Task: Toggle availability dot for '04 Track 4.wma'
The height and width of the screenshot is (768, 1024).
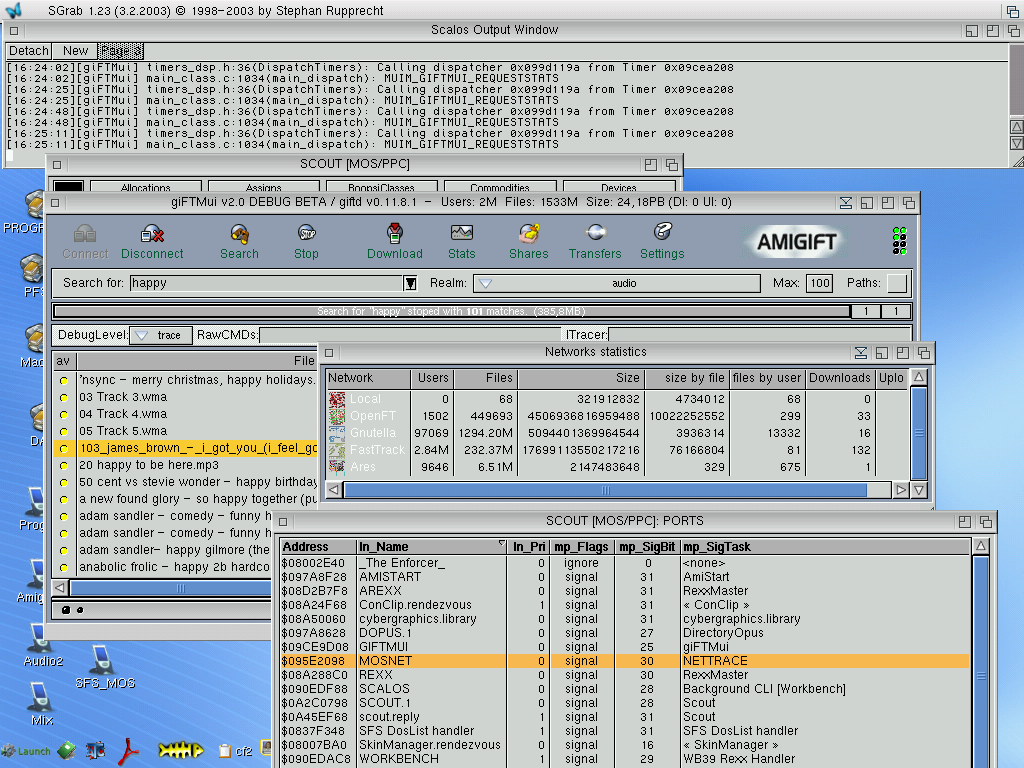Action: [63, 414]
